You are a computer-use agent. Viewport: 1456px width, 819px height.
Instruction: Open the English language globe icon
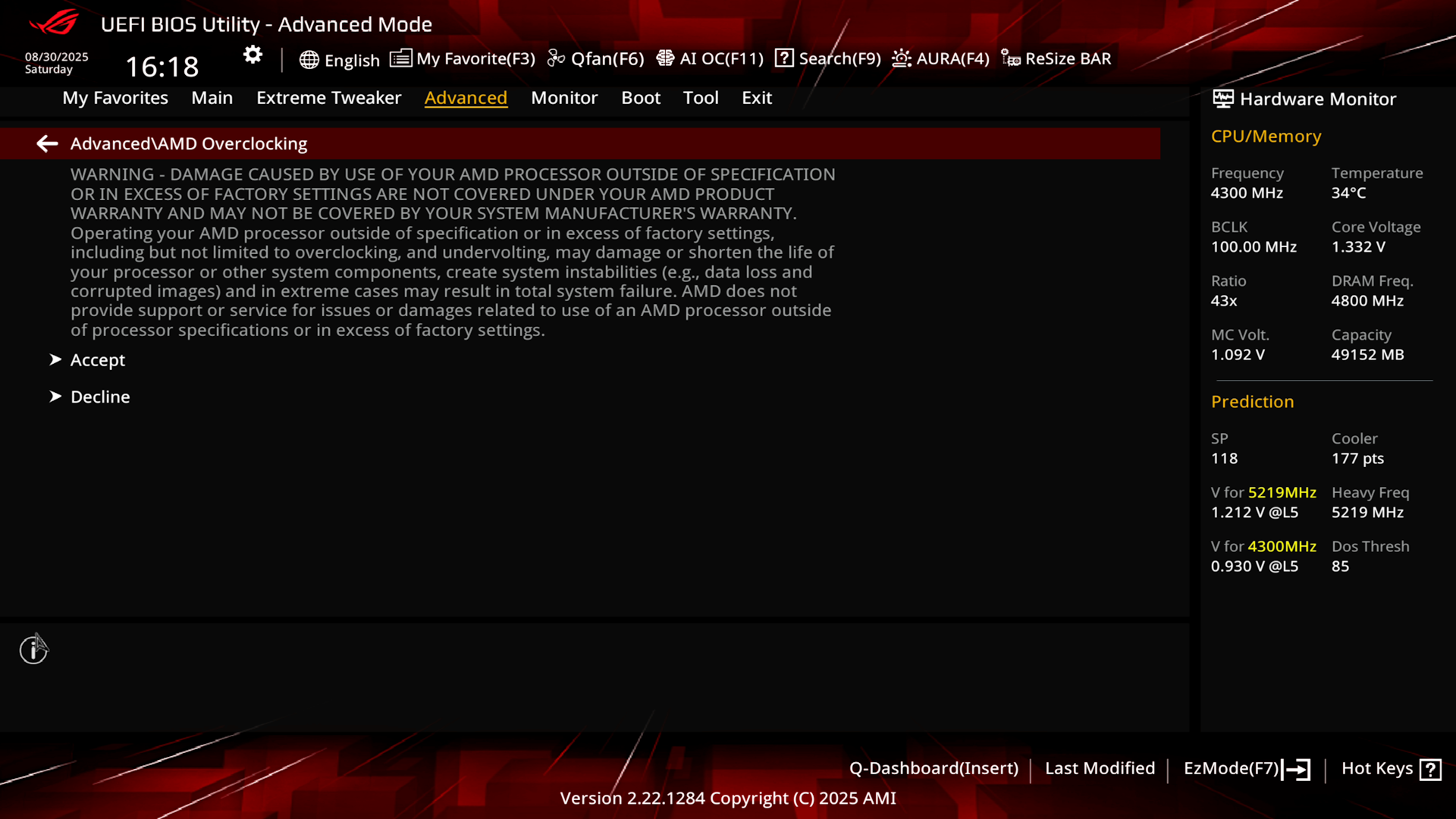[x=309, y=60]
